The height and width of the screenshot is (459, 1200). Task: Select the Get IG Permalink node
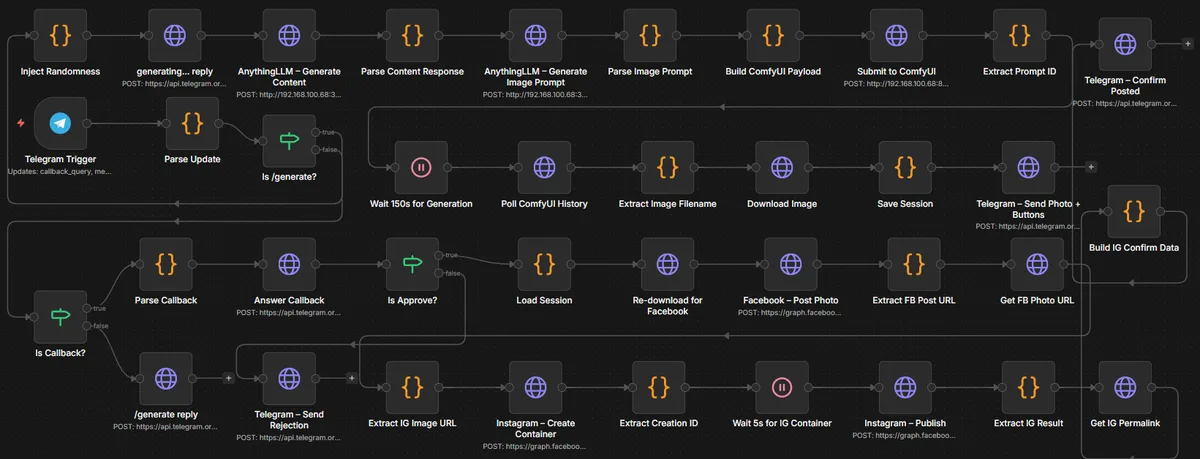coord(1124,386)
